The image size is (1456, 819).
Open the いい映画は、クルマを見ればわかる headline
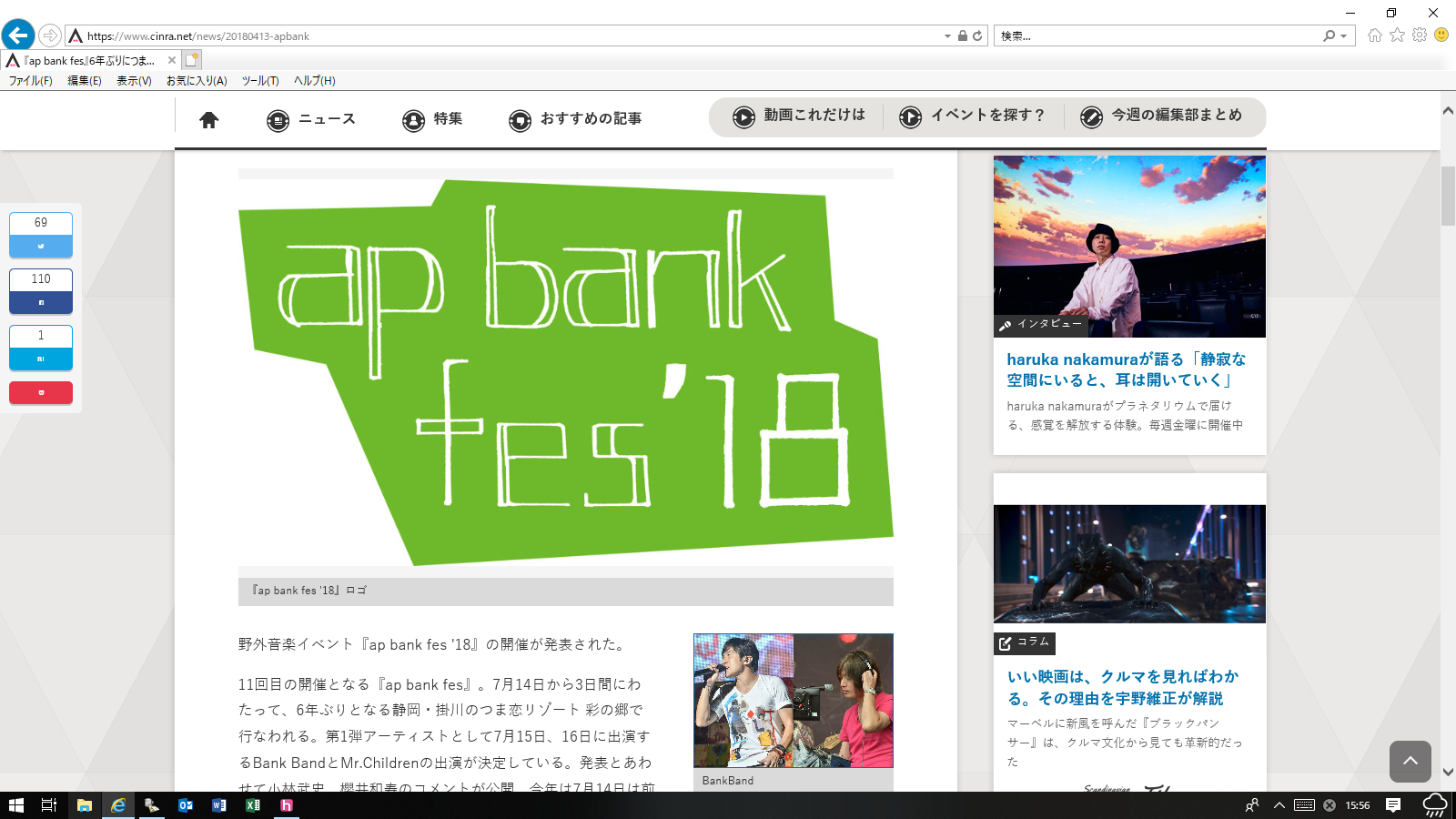(x=1123, y=687)
